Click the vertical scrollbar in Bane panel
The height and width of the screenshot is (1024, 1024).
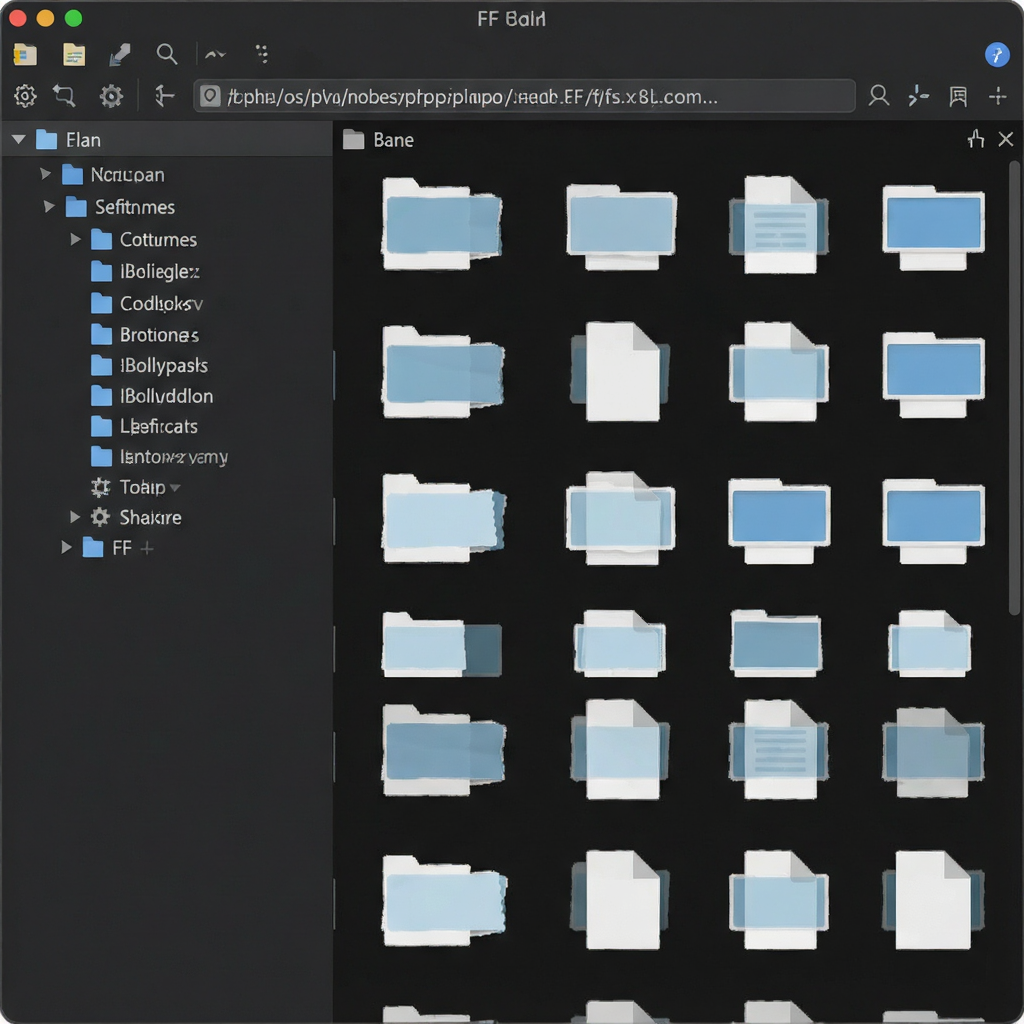tap(1014, 389)
